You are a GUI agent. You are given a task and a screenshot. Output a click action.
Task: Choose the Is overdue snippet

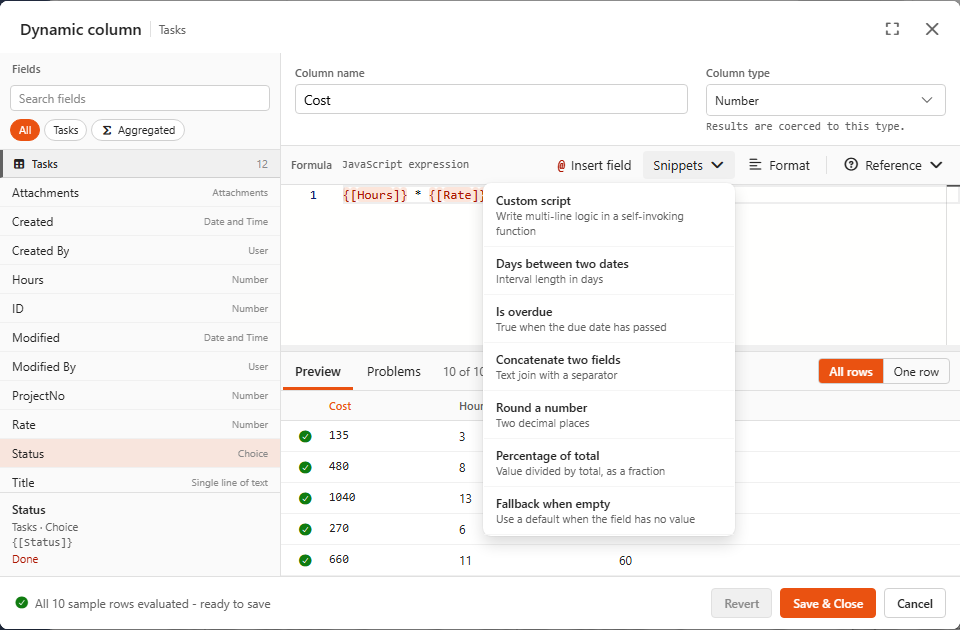(609, 319)
